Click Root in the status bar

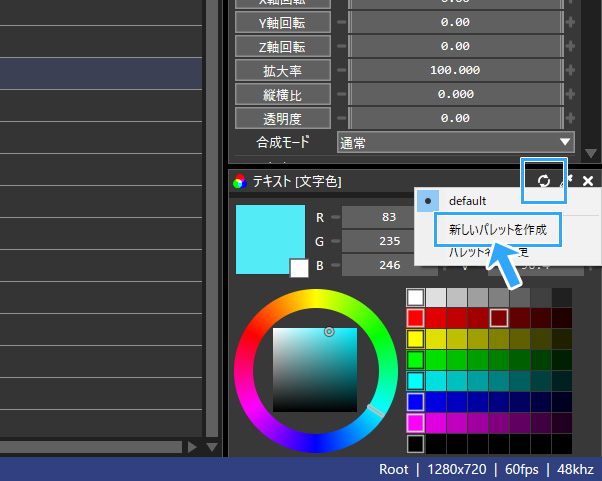click(394, 469)
